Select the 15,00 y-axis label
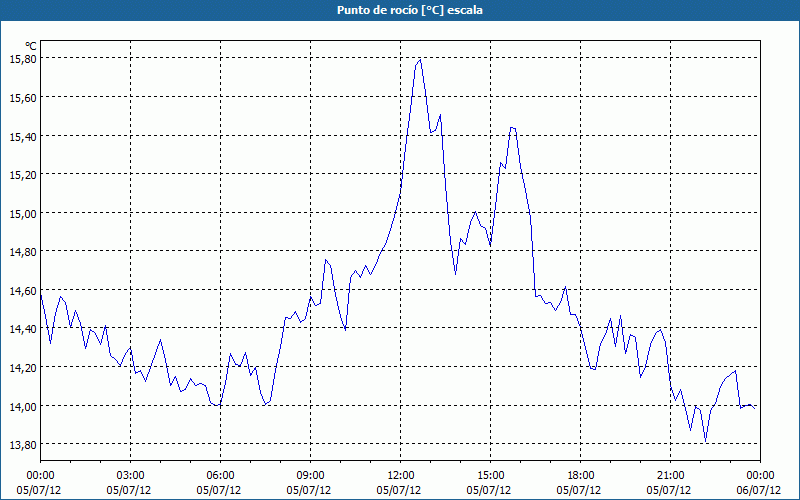 [23, 213]
